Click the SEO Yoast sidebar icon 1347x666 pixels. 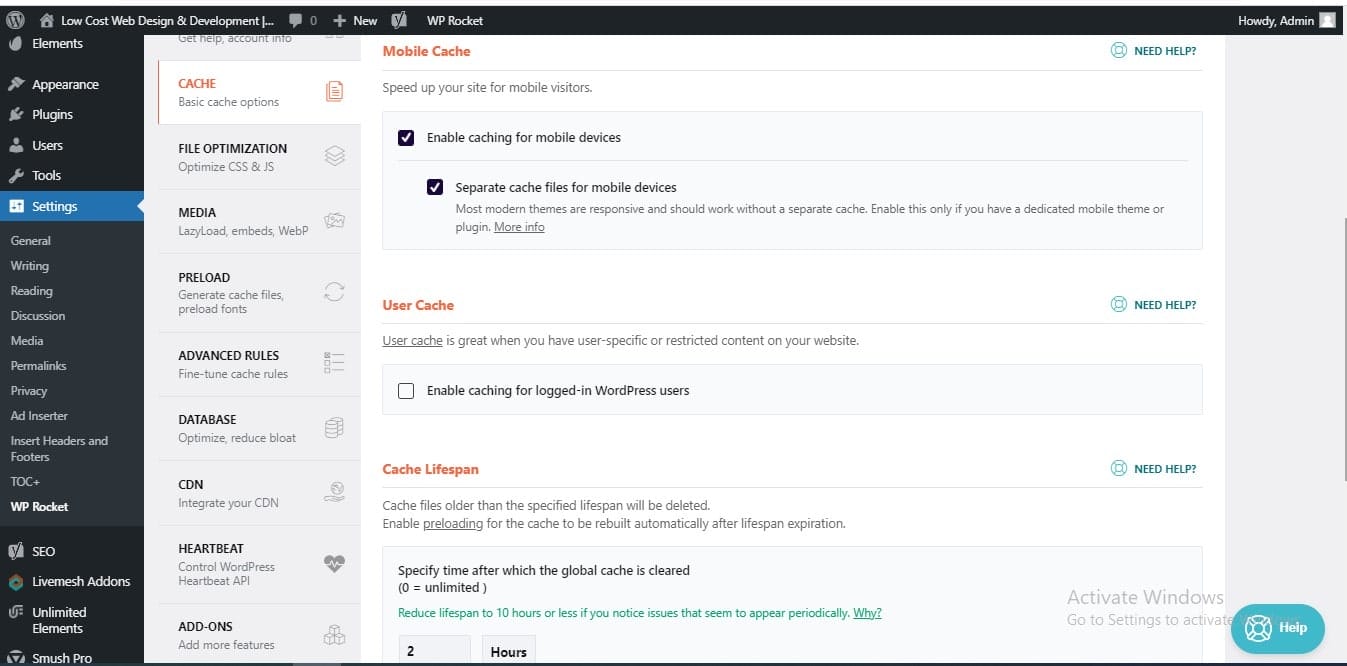16,551
